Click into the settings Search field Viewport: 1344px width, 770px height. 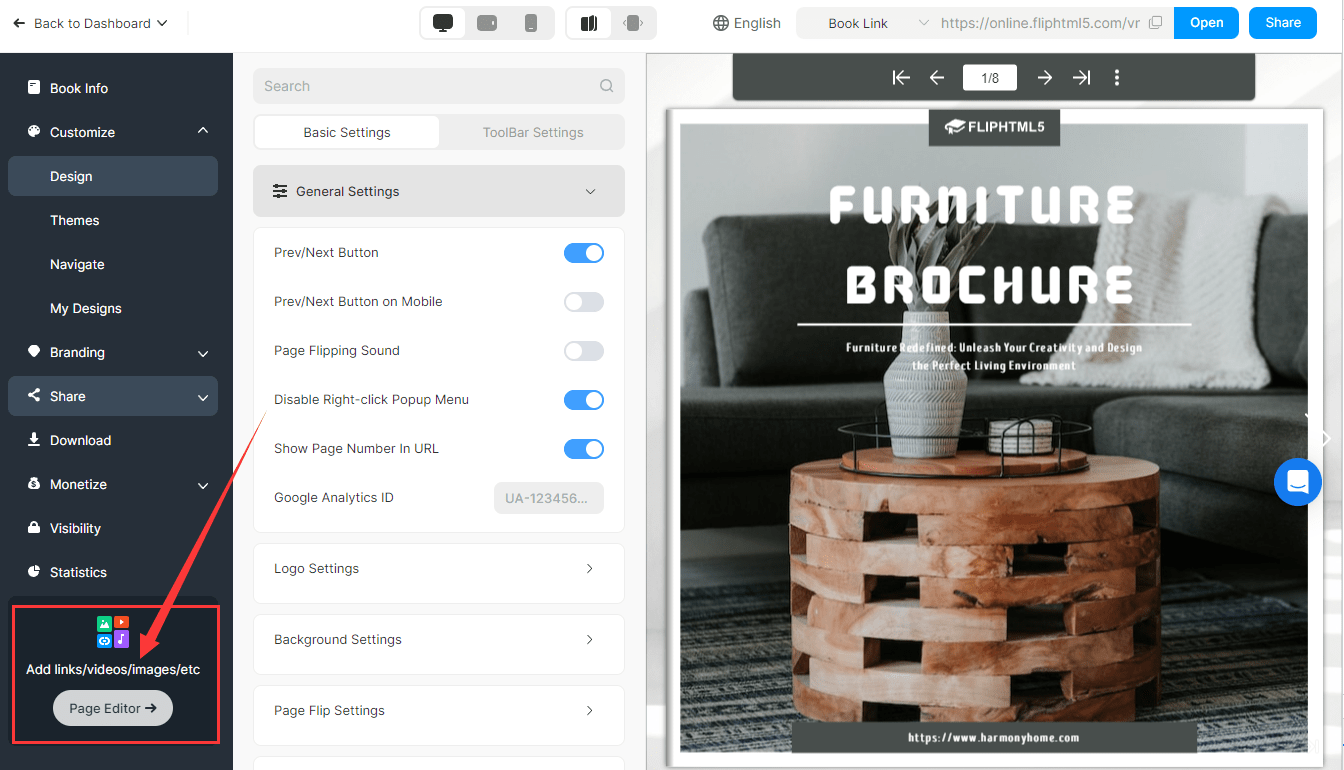click(439, 86)
